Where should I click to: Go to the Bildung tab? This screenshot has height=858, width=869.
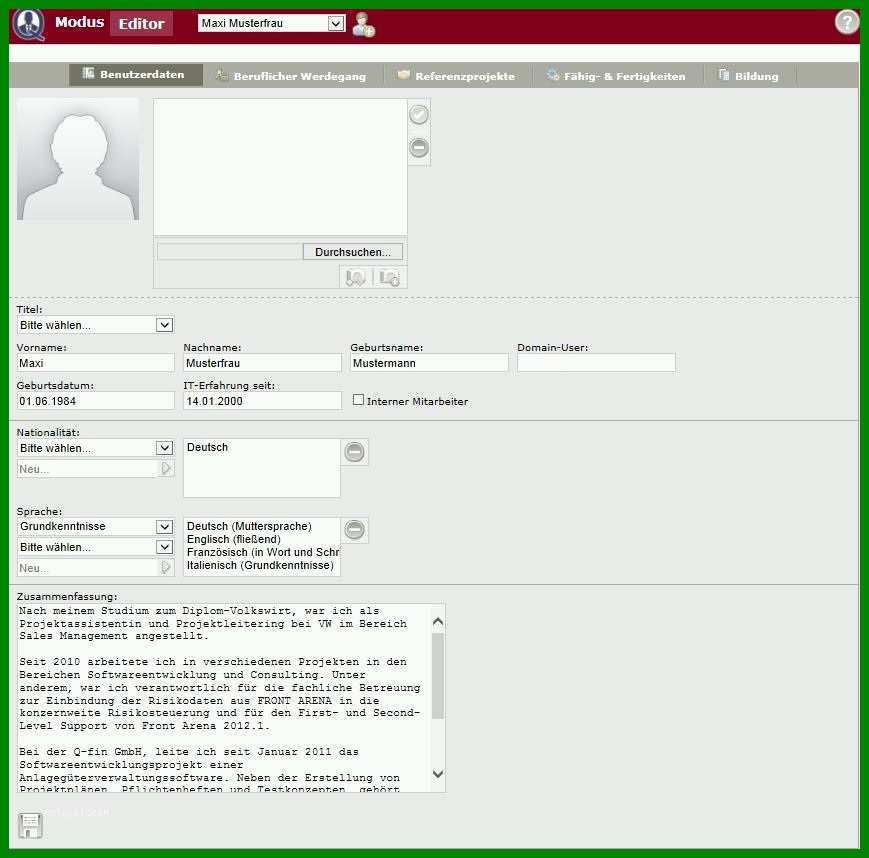(x=749, y=76)
